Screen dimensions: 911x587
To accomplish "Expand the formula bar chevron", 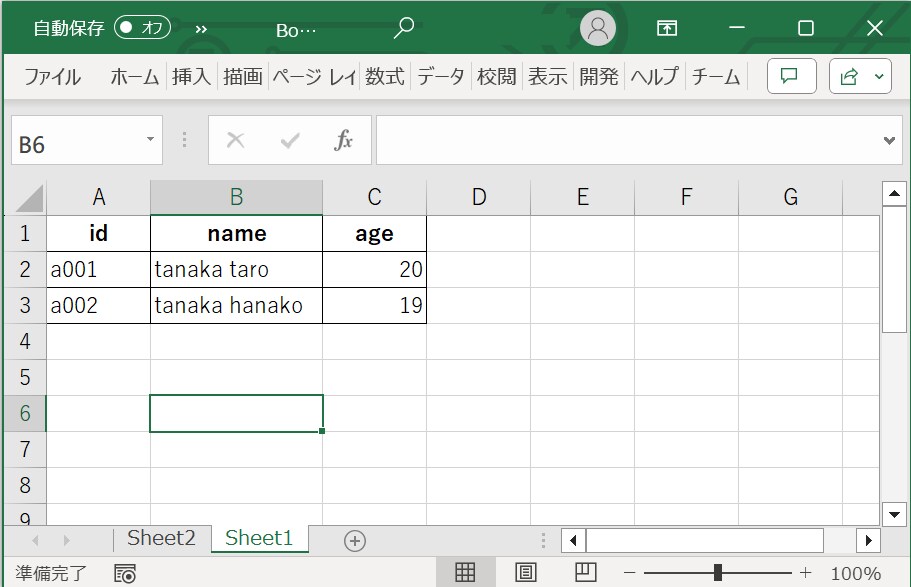I will (x=889, y=140).
